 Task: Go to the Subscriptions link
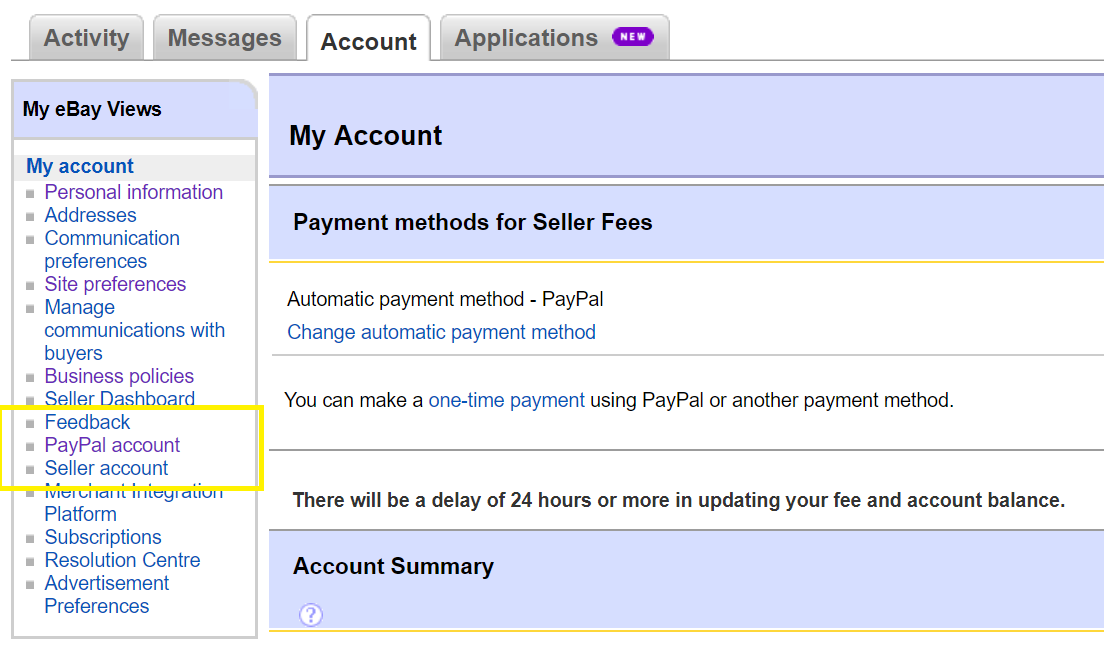tap(103, 537)
